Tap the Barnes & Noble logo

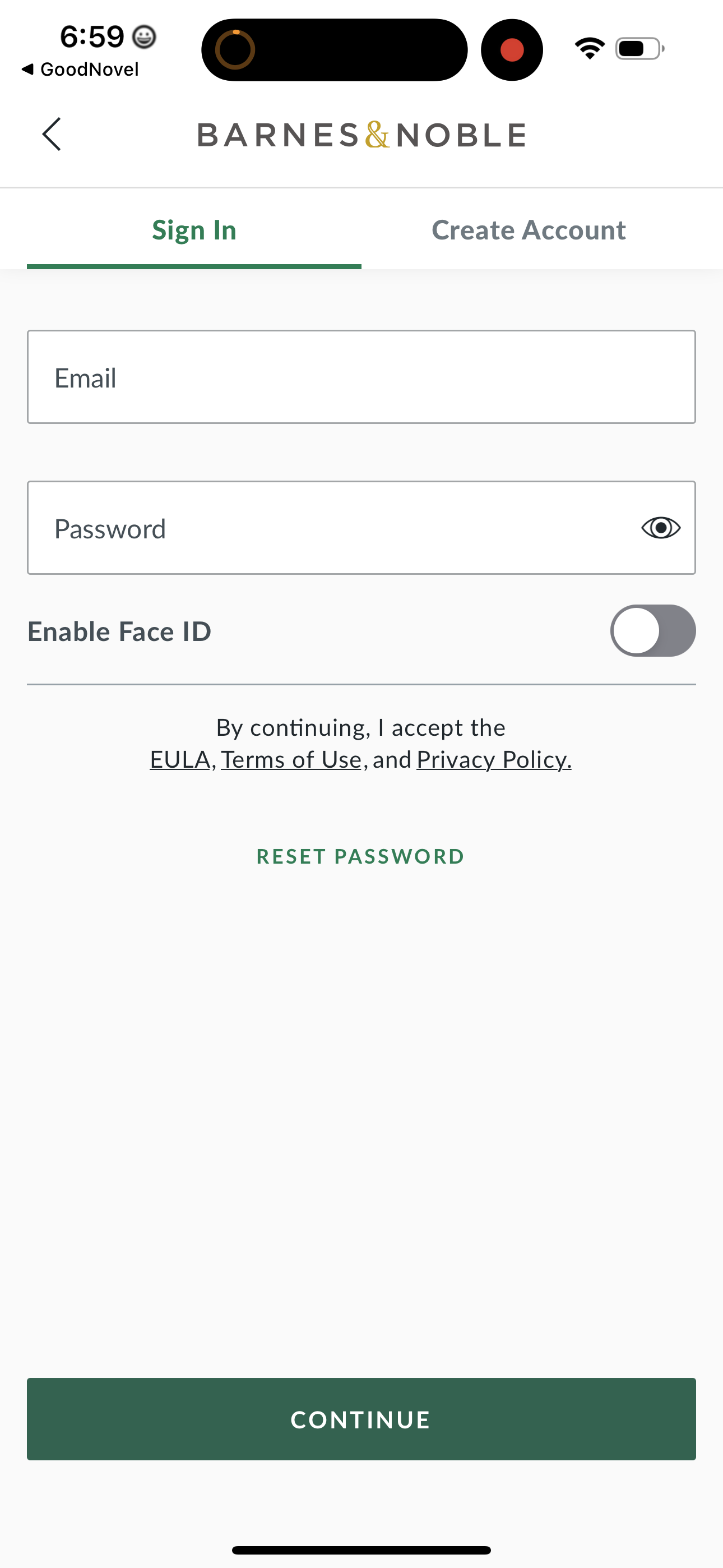(x=361, y=135)
